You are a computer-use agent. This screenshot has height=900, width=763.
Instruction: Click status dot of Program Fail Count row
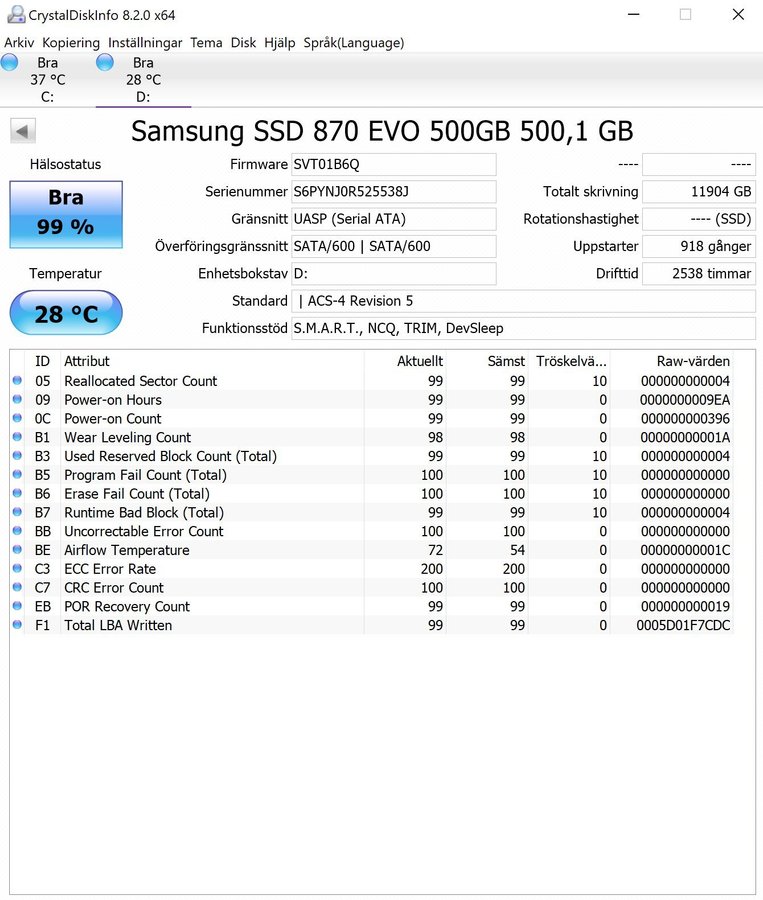click(17, 474)
